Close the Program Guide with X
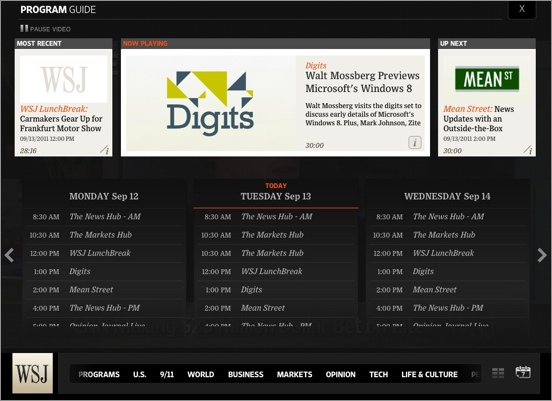Image resolution: width=552 pixels, height=401 pixels. click(x=522, y=9)
